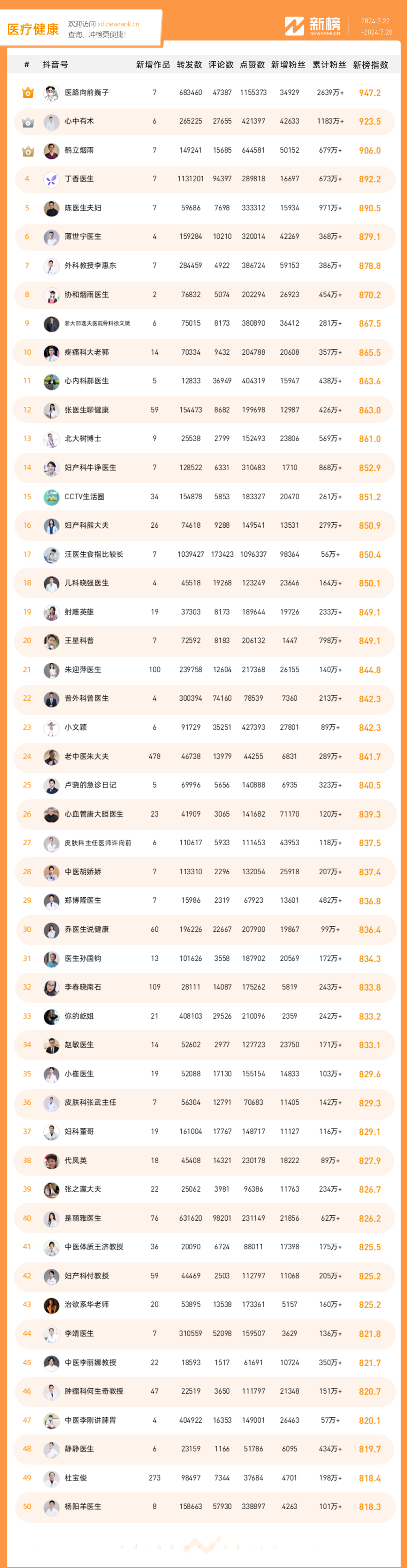Click the 医疗健康 category title
Image resolution: width=407 pixels, height=1568 pixels.
33,29
